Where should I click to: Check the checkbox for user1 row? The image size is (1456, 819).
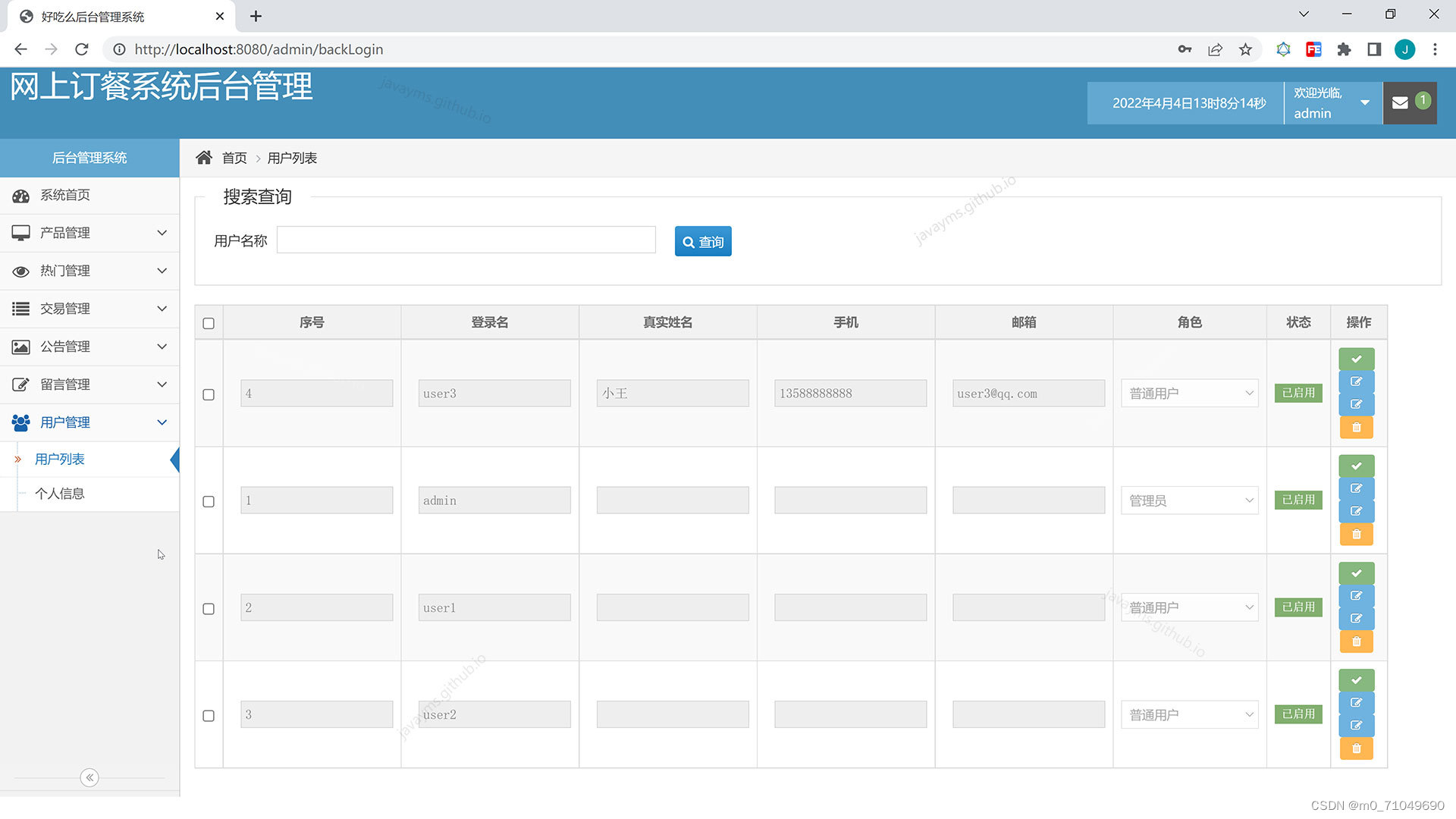click(x=209, y=608)
